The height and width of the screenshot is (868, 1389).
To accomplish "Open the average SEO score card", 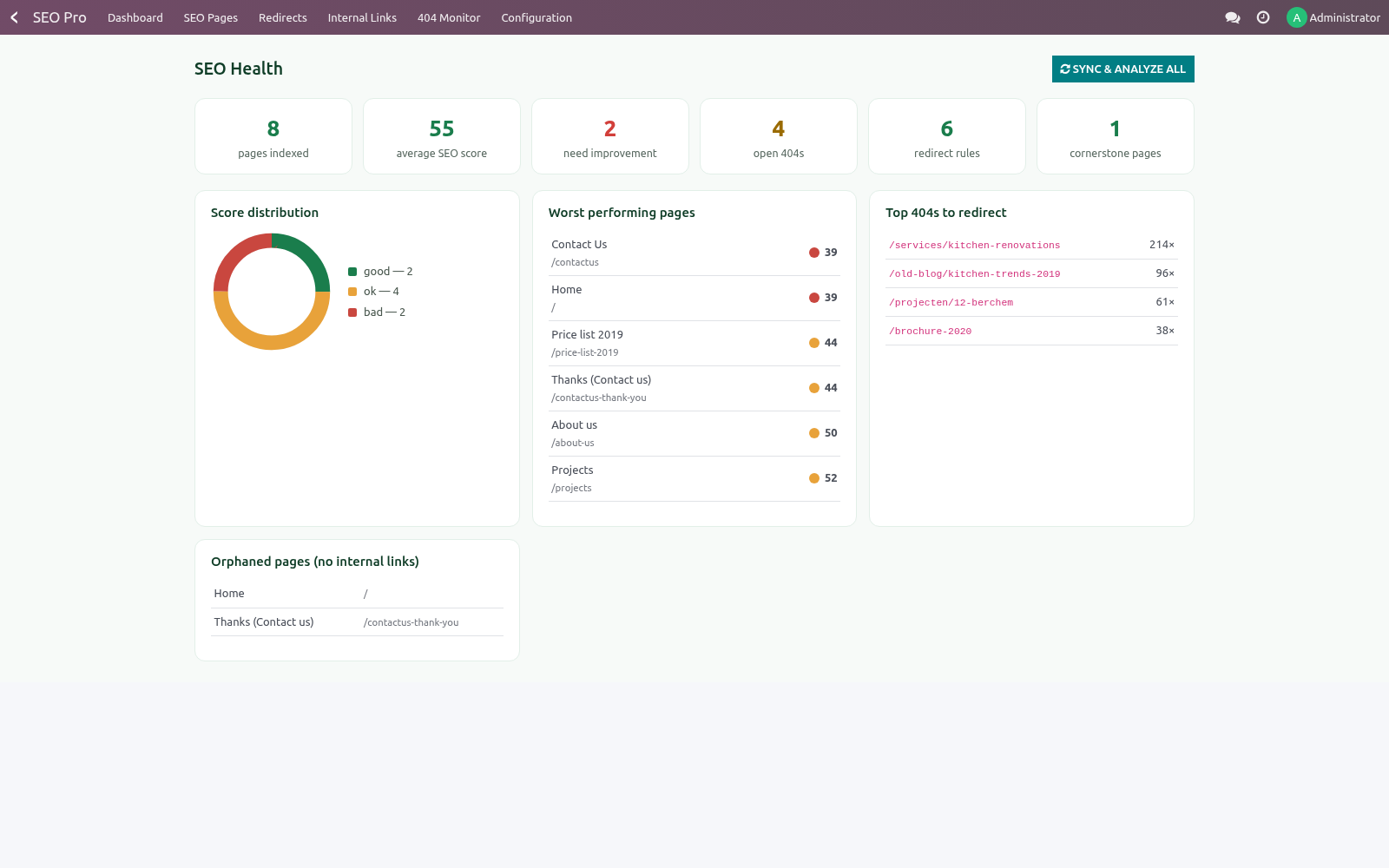I will click(442, 136).
